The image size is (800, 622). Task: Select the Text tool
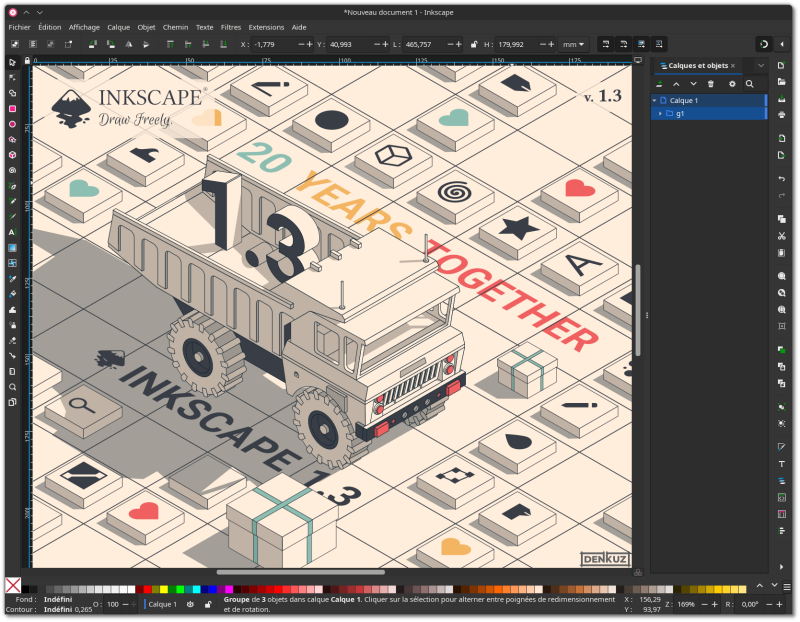(x=12, y=232)
